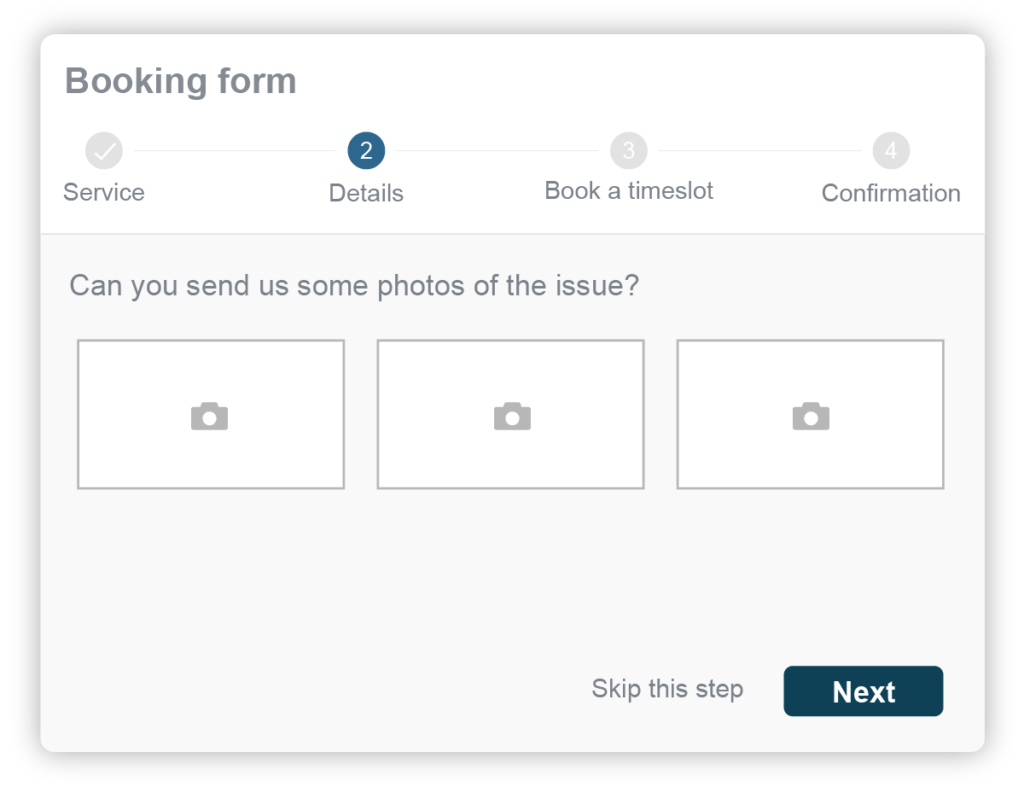The height and width of the screenshot is (787, 1024).
Task: Jump ahead to Book a timeslot
Action: pos(628,190)
